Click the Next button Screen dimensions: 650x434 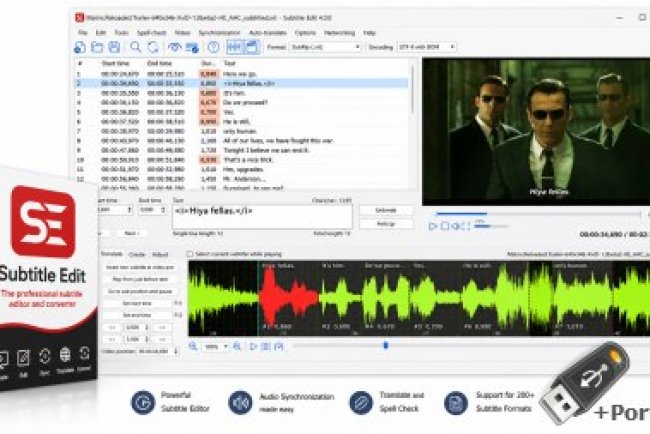coord(132,233)
